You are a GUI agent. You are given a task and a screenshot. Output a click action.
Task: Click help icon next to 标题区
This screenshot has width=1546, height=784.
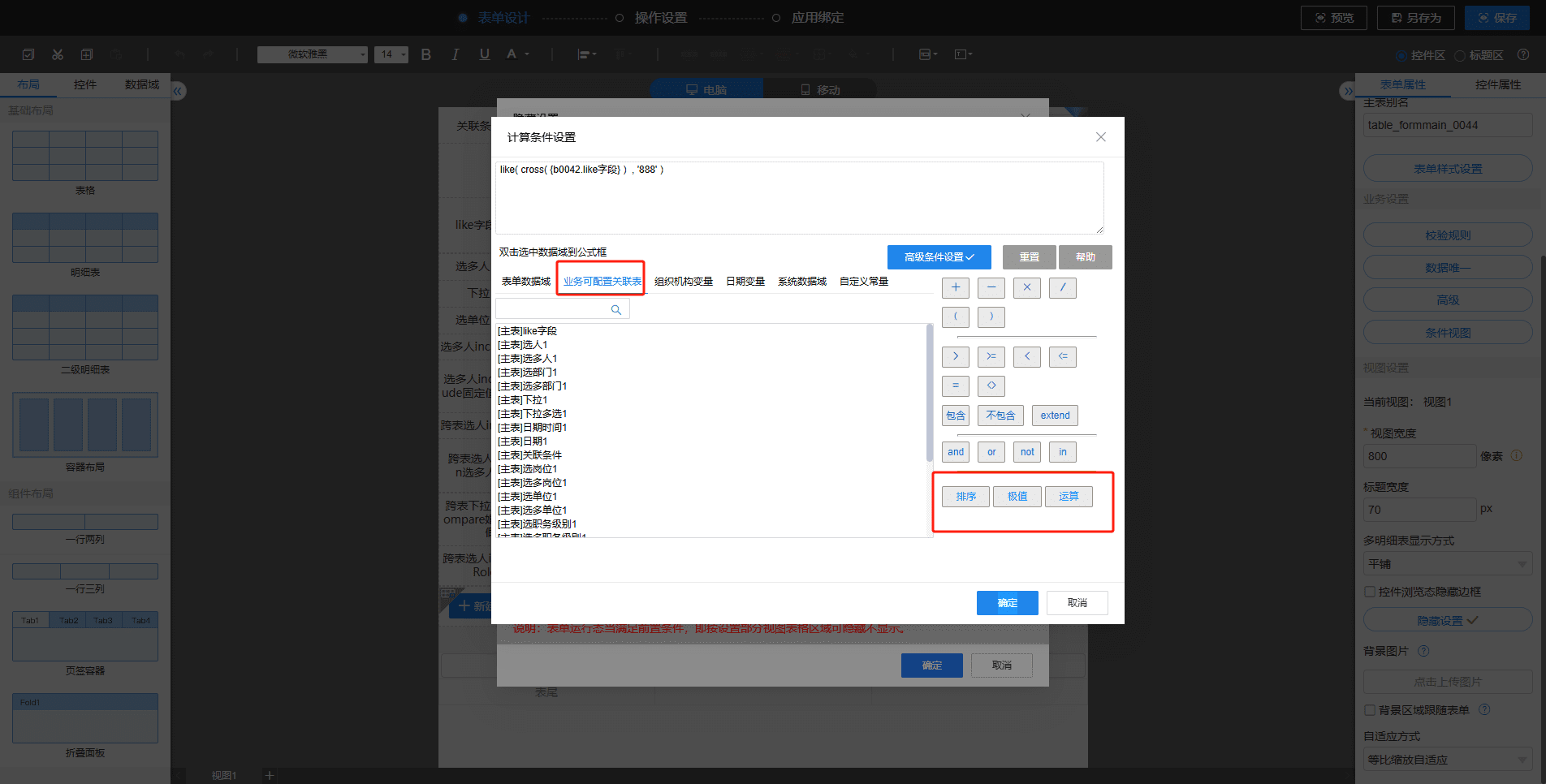1523,54
